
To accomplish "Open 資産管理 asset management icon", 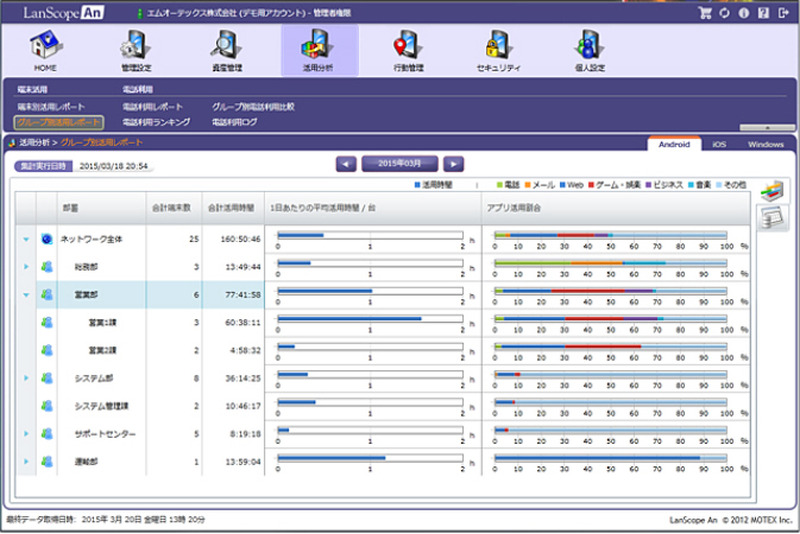I will point(227,48).
